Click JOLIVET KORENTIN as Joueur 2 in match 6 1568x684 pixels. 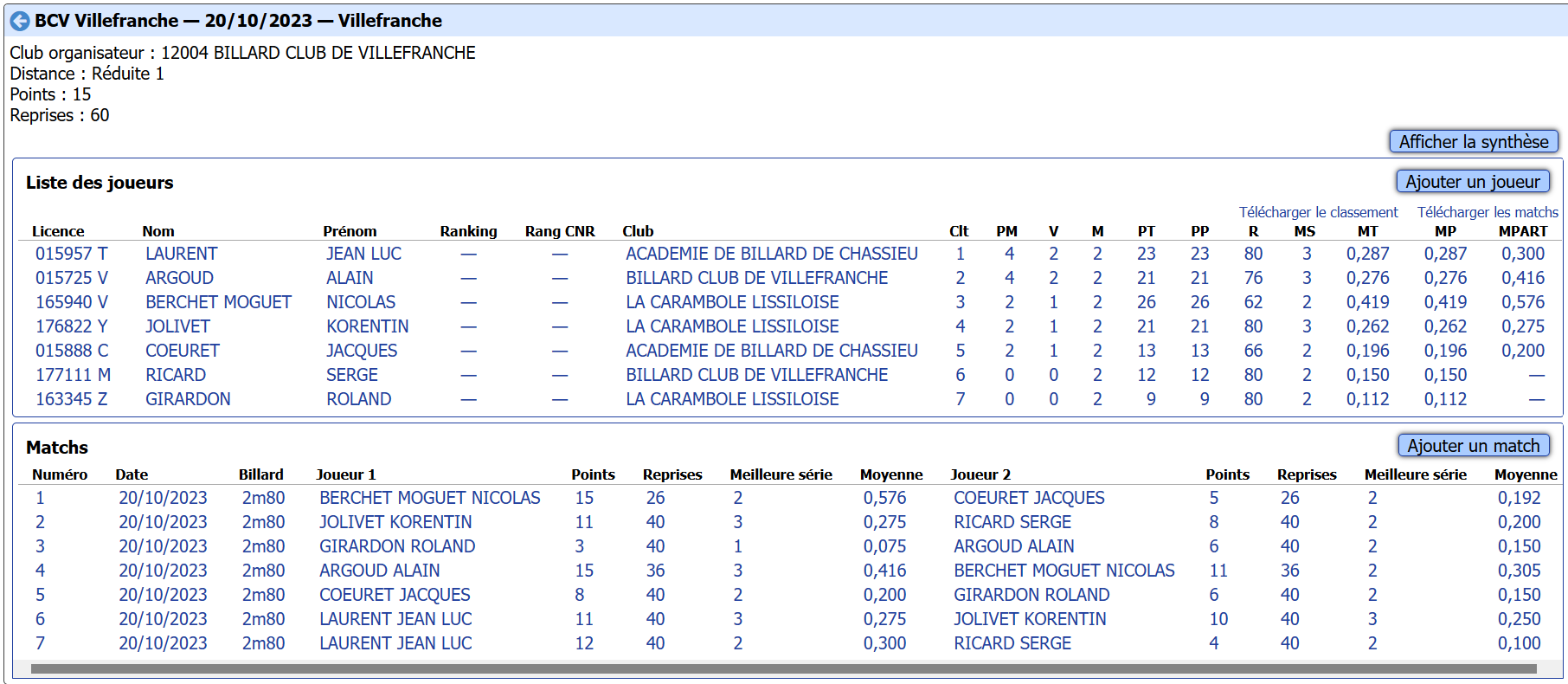1030,619
